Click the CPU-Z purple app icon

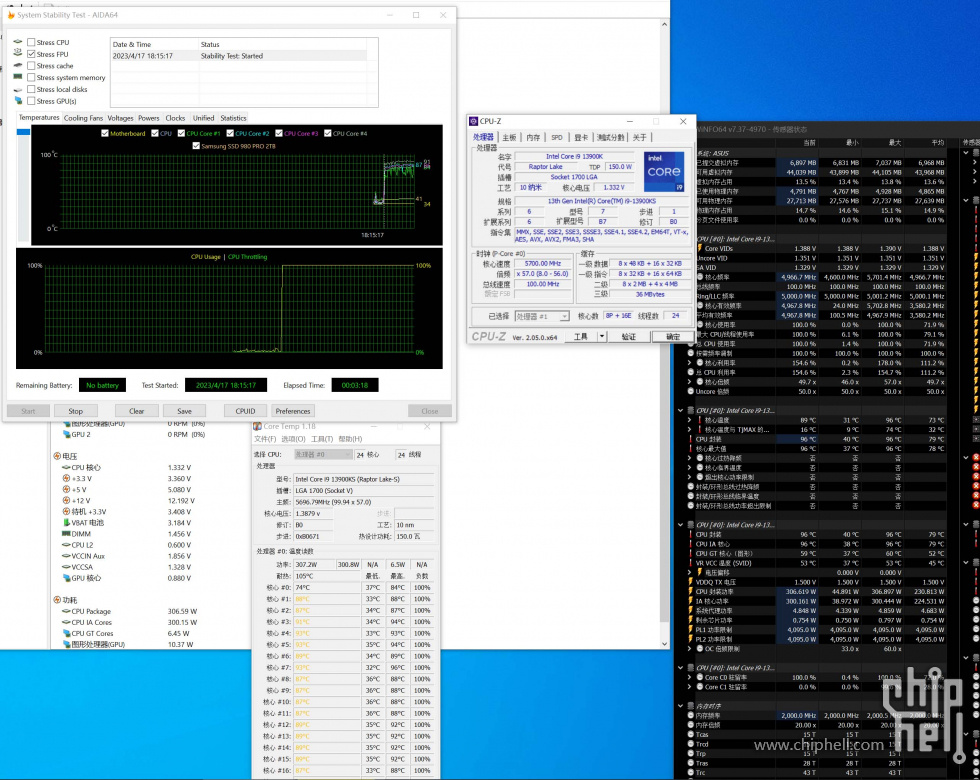[x=474, y=121]
